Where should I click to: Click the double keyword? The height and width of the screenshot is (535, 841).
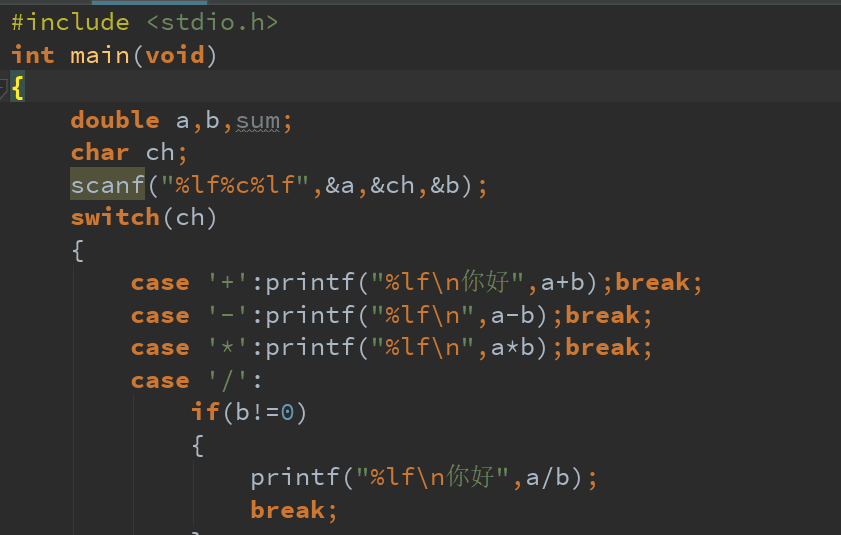[x=115, y=120]
